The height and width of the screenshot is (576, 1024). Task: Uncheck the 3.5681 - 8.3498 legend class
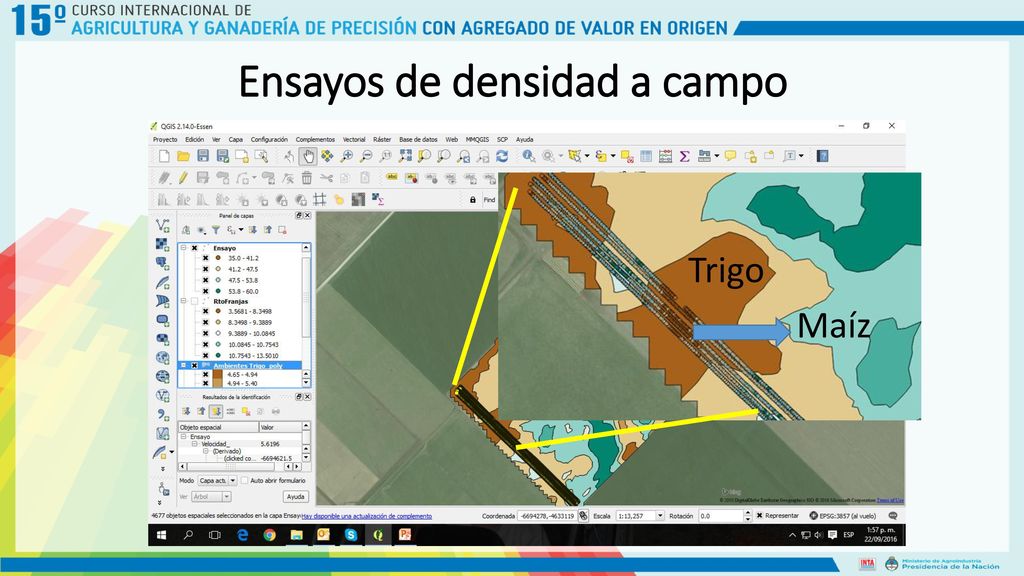pos(206,312)
